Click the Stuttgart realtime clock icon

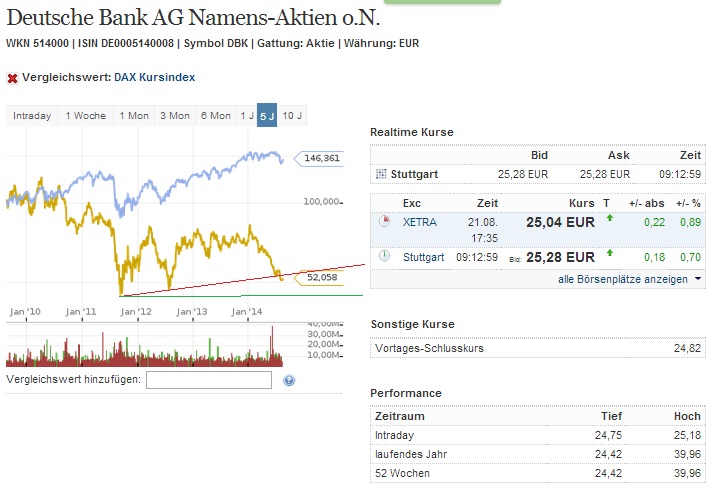pos(384,257)
